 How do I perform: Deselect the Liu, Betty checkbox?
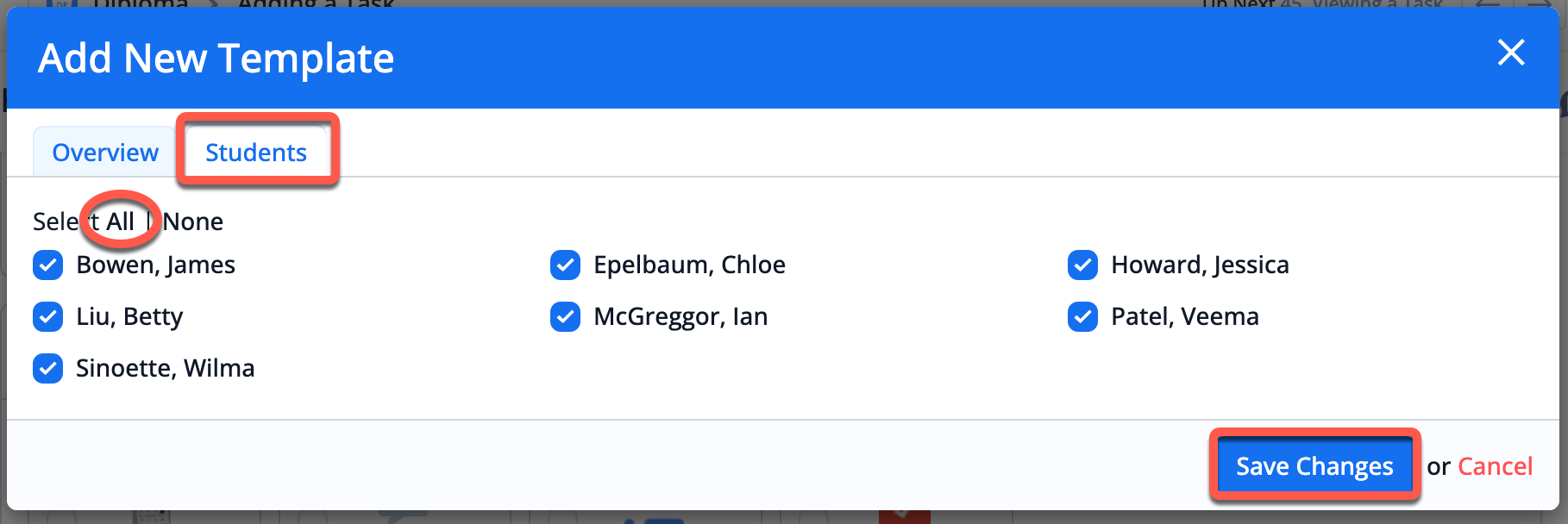48,317
